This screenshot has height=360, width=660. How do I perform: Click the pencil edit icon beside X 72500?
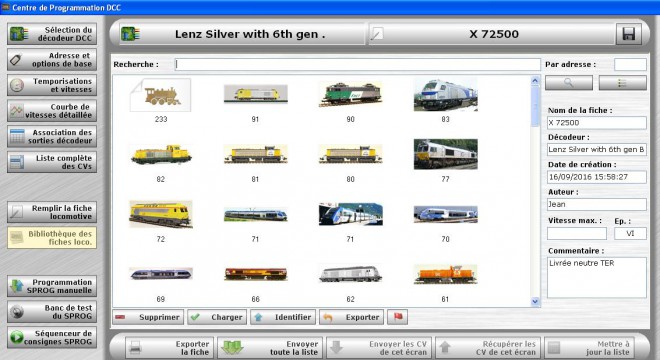coord(377,34)
